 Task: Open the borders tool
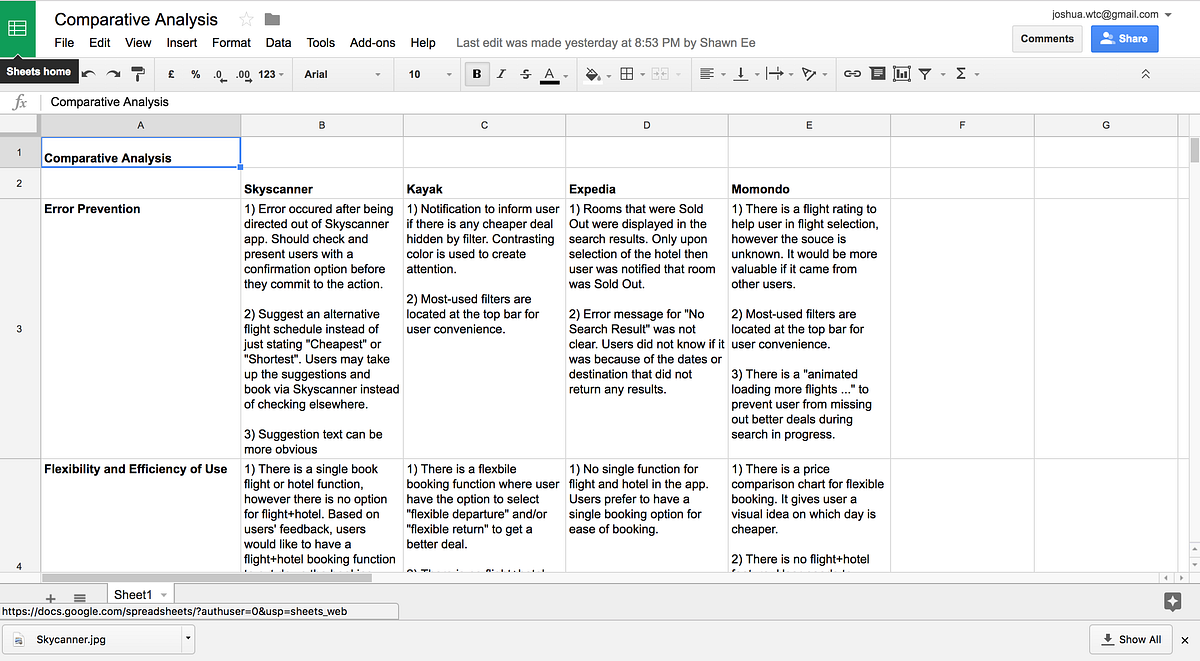tap(630, 74)
